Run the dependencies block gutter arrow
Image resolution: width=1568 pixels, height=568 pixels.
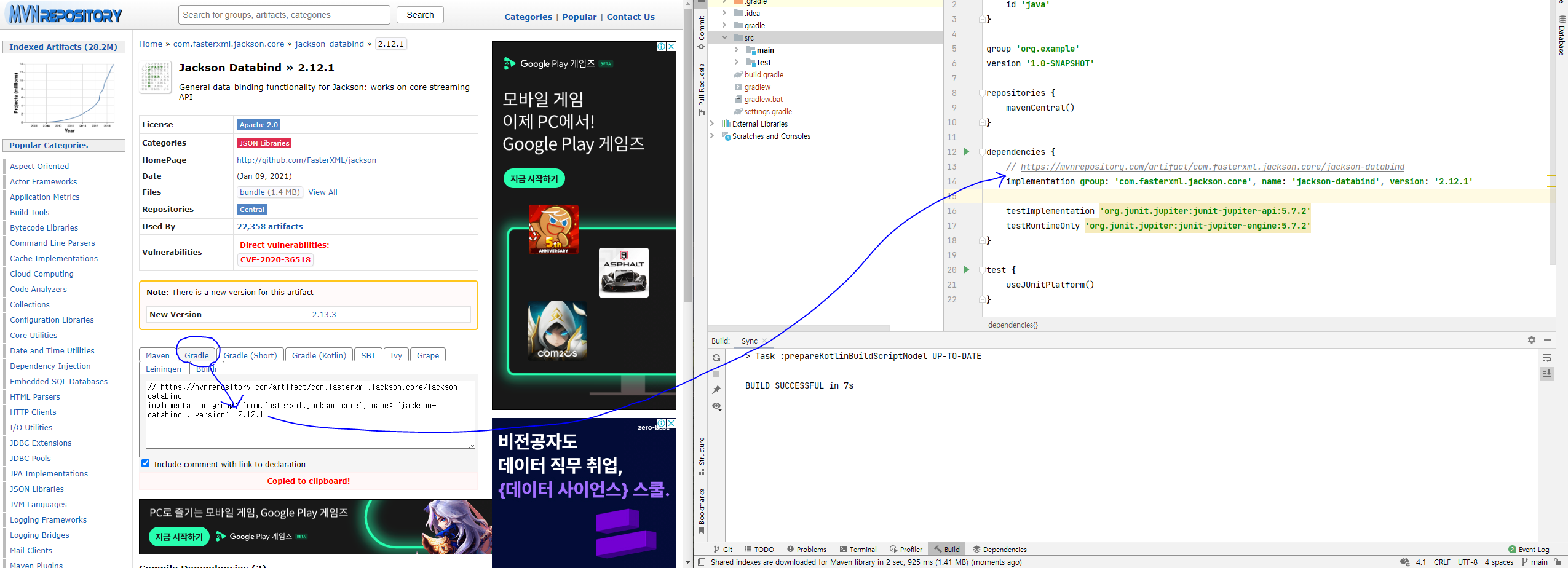tap(966, 152)
